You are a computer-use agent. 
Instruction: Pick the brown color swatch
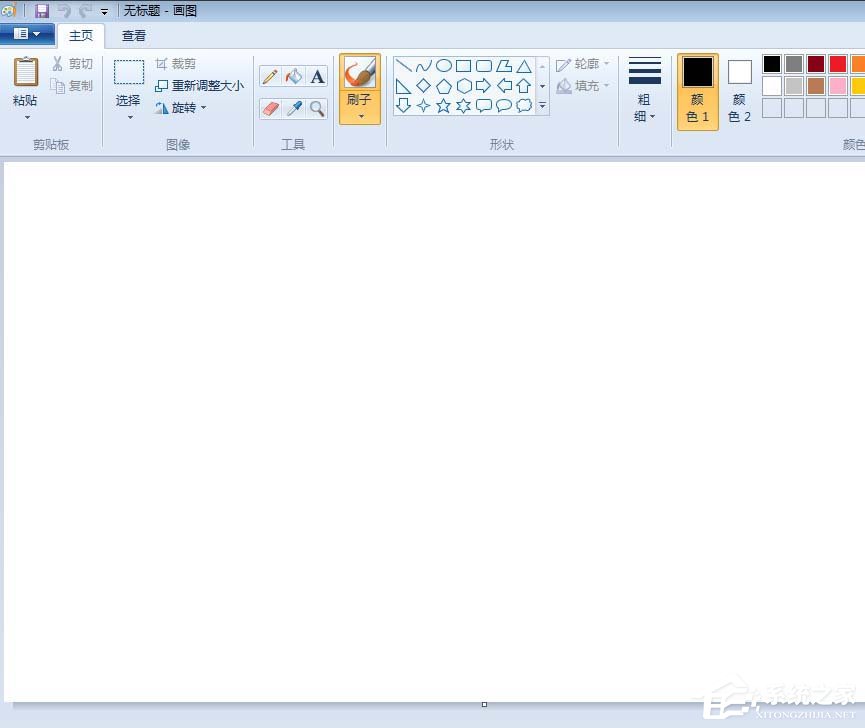(x=816, y=86)
